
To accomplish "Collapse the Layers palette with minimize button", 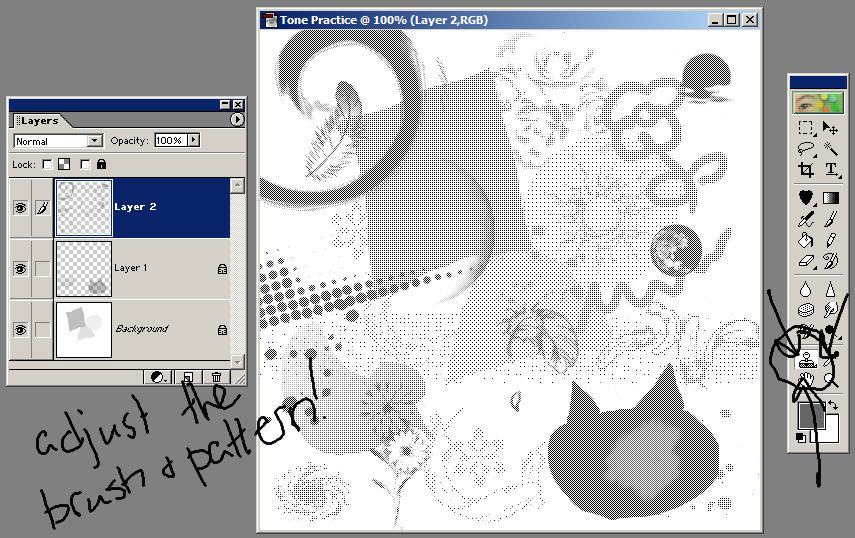I will [x=225, y=104].
